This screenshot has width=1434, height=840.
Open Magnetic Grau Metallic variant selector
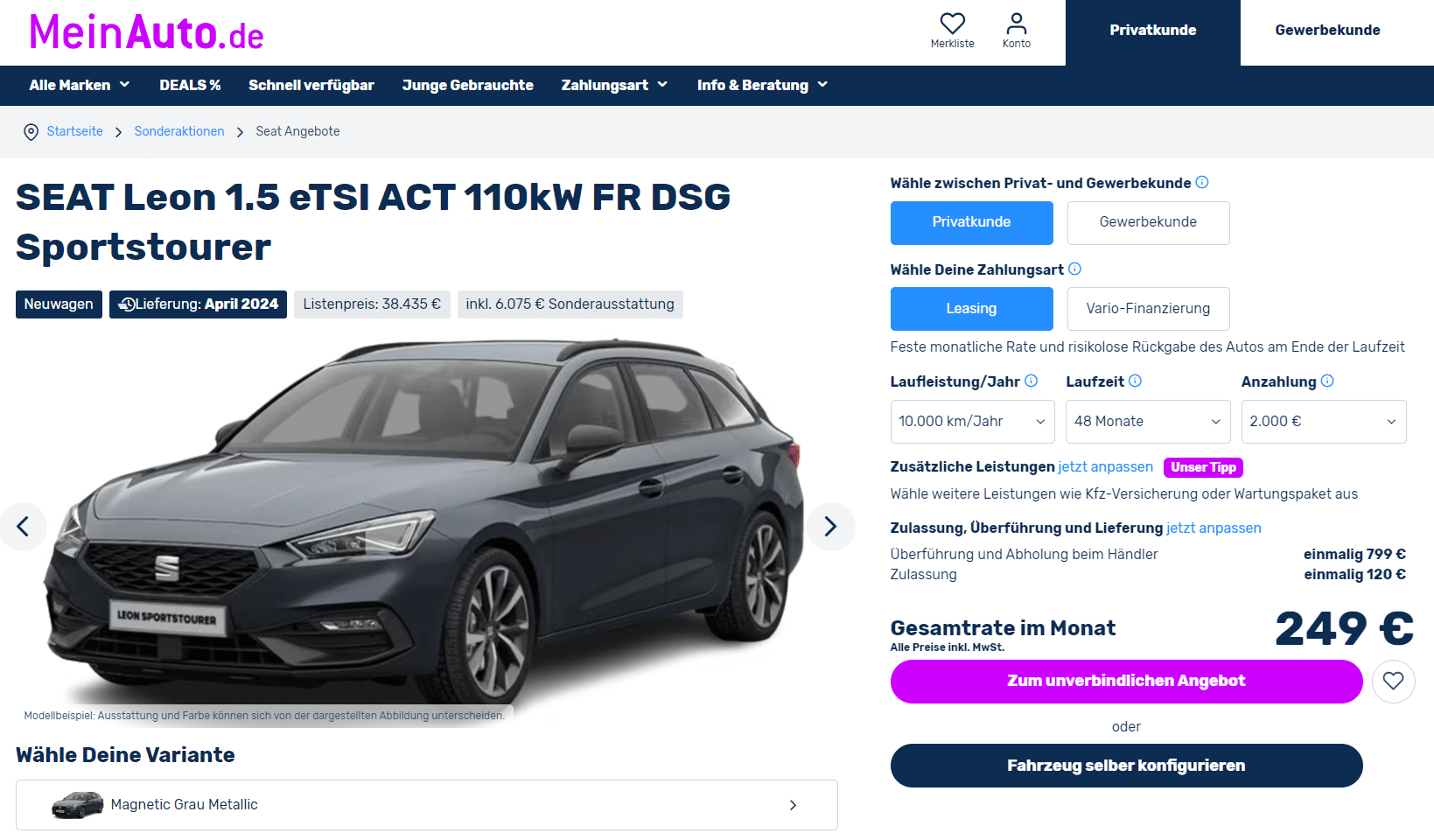(x=426, y=805)
